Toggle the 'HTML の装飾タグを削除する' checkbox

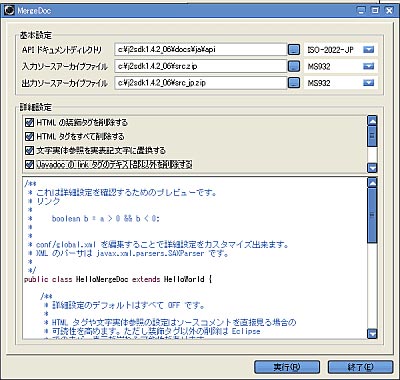pyautogui.click(x=30, y=122)
